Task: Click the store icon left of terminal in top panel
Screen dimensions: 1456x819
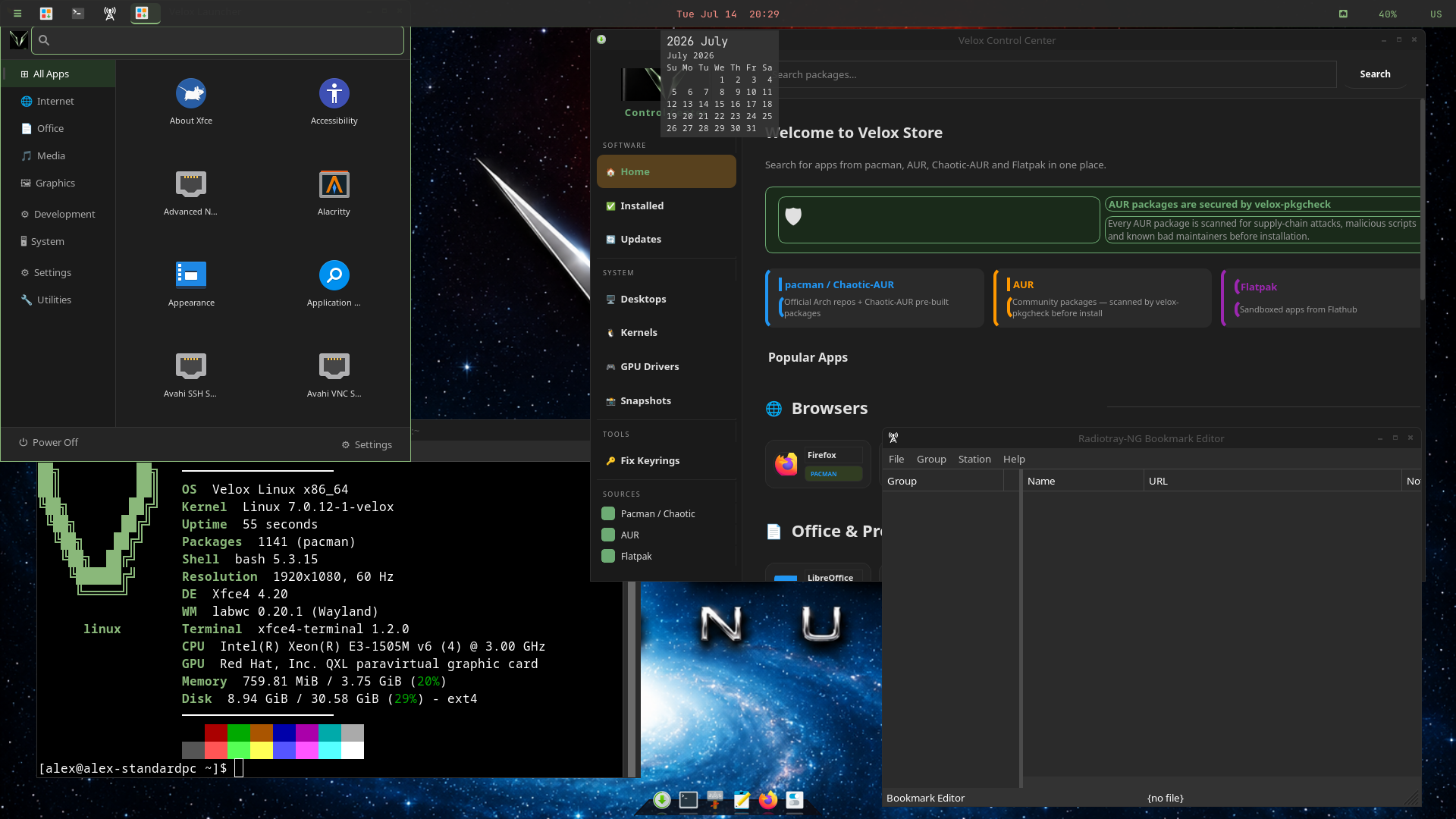Action: click(46, 14)
